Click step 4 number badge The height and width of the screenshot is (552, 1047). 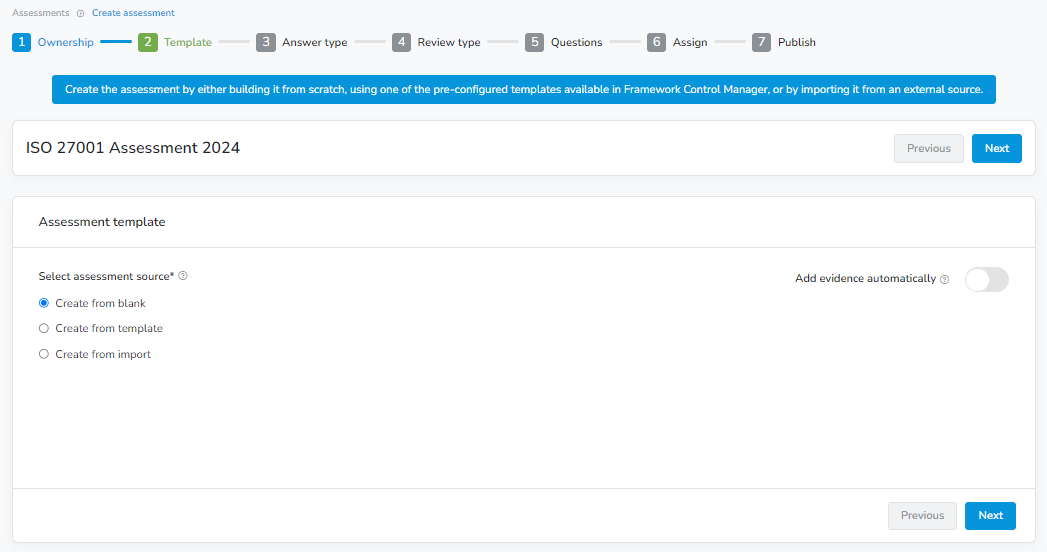(401, 42)
